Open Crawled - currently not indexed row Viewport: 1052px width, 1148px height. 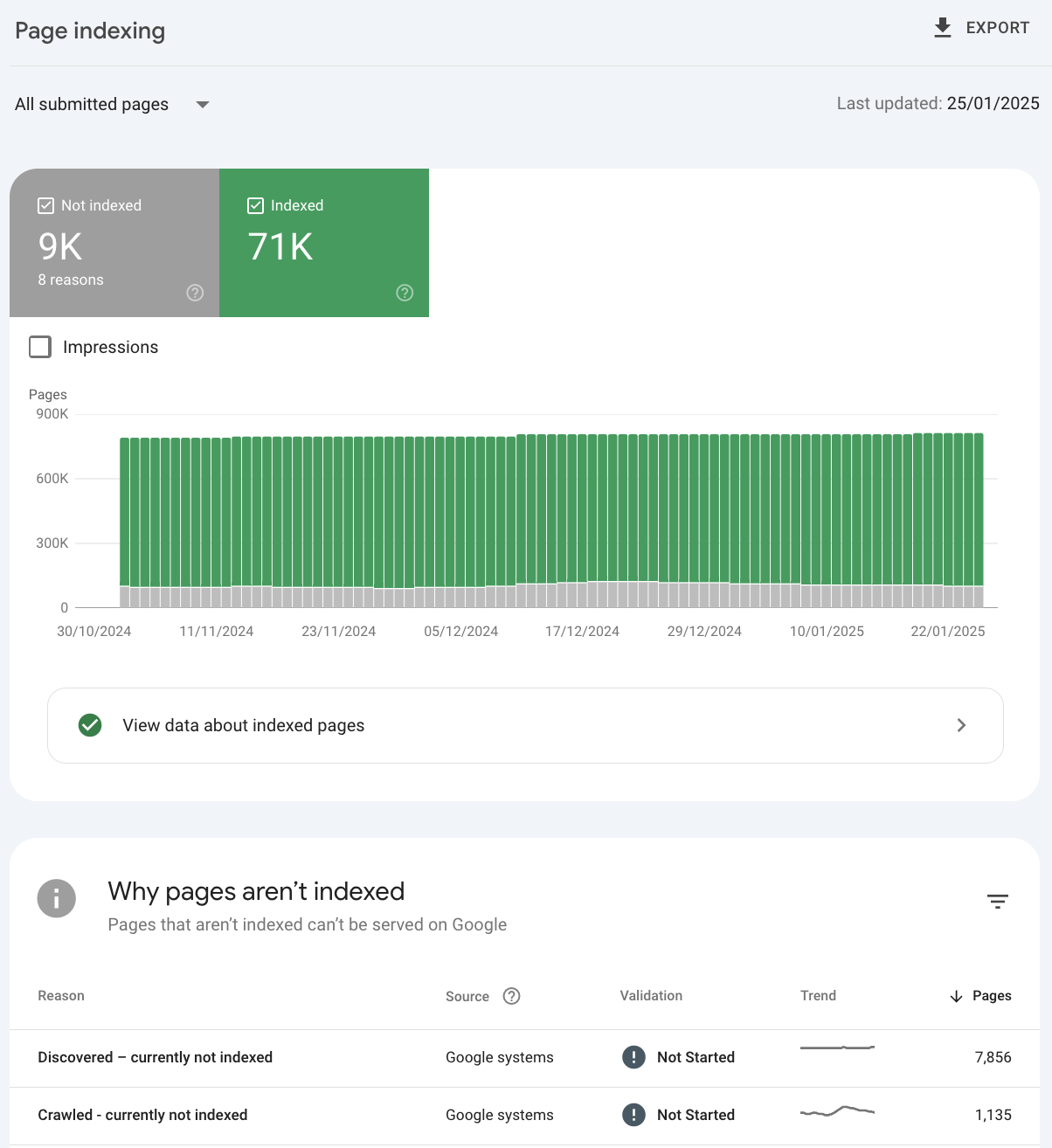[x=142, y=1115]
